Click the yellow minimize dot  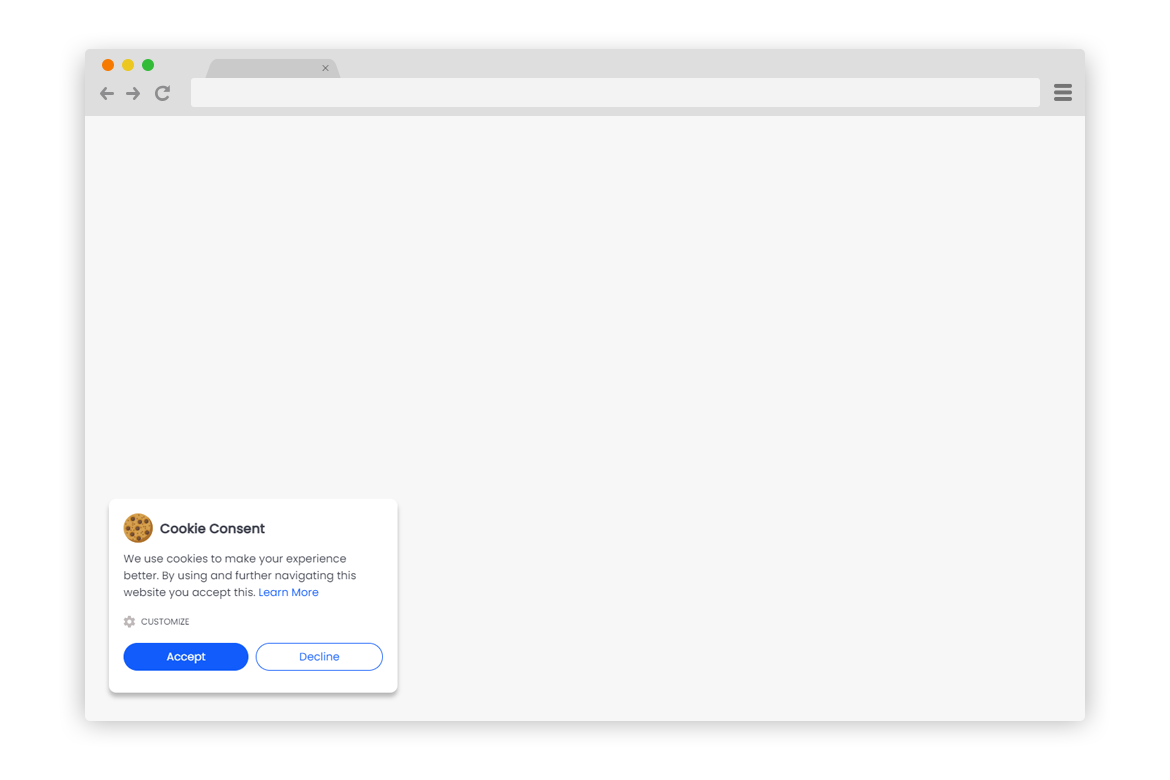[x=128, y=65]
